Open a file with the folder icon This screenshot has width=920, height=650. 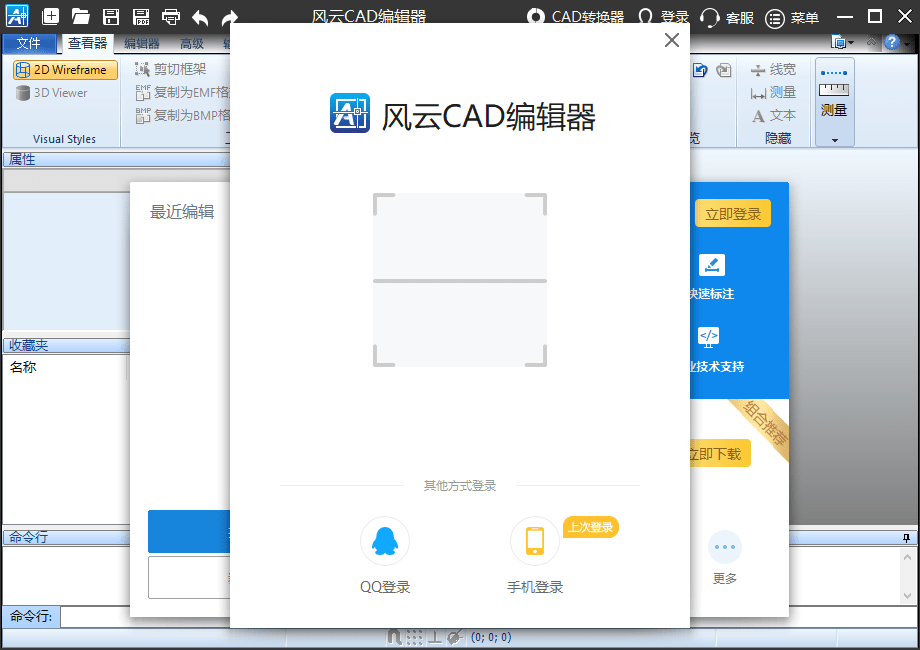80,16
